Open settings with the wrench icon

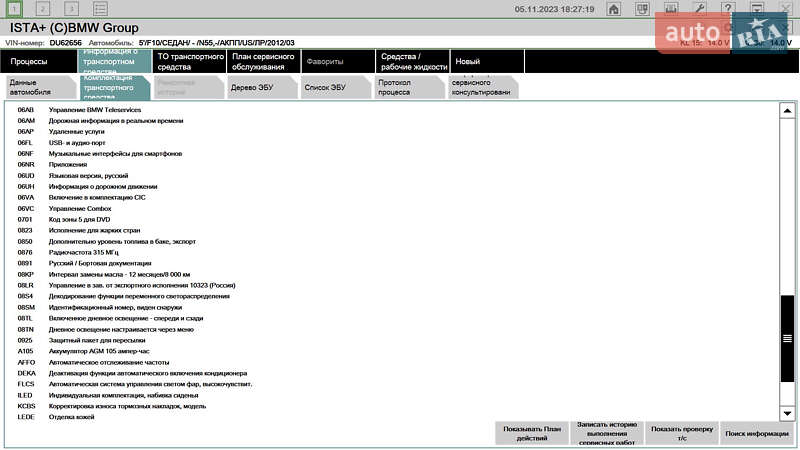click(x=700, y=9)
